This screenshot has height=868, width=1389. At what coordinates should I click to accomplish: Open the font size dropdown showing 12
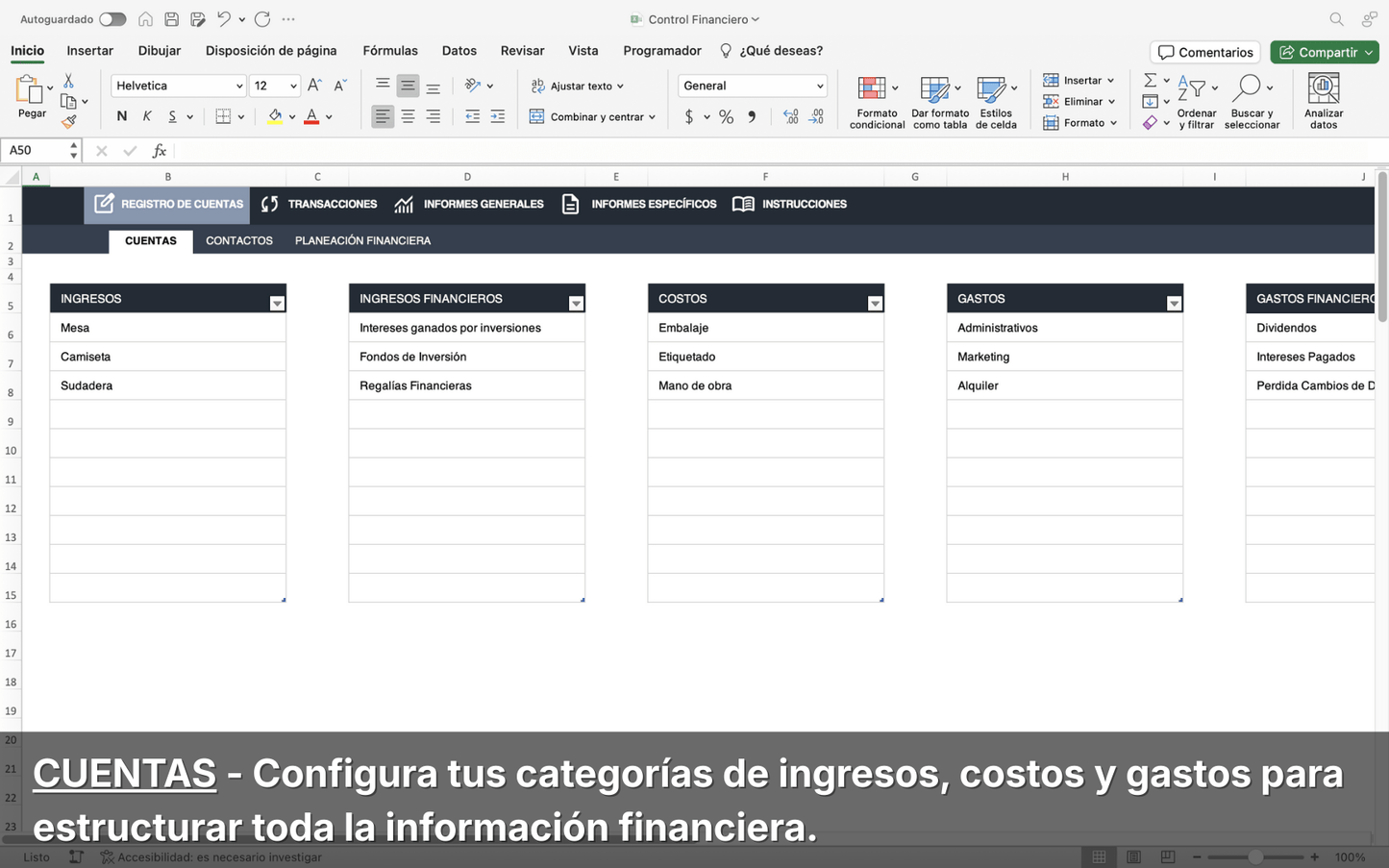(x=275, y=86)
